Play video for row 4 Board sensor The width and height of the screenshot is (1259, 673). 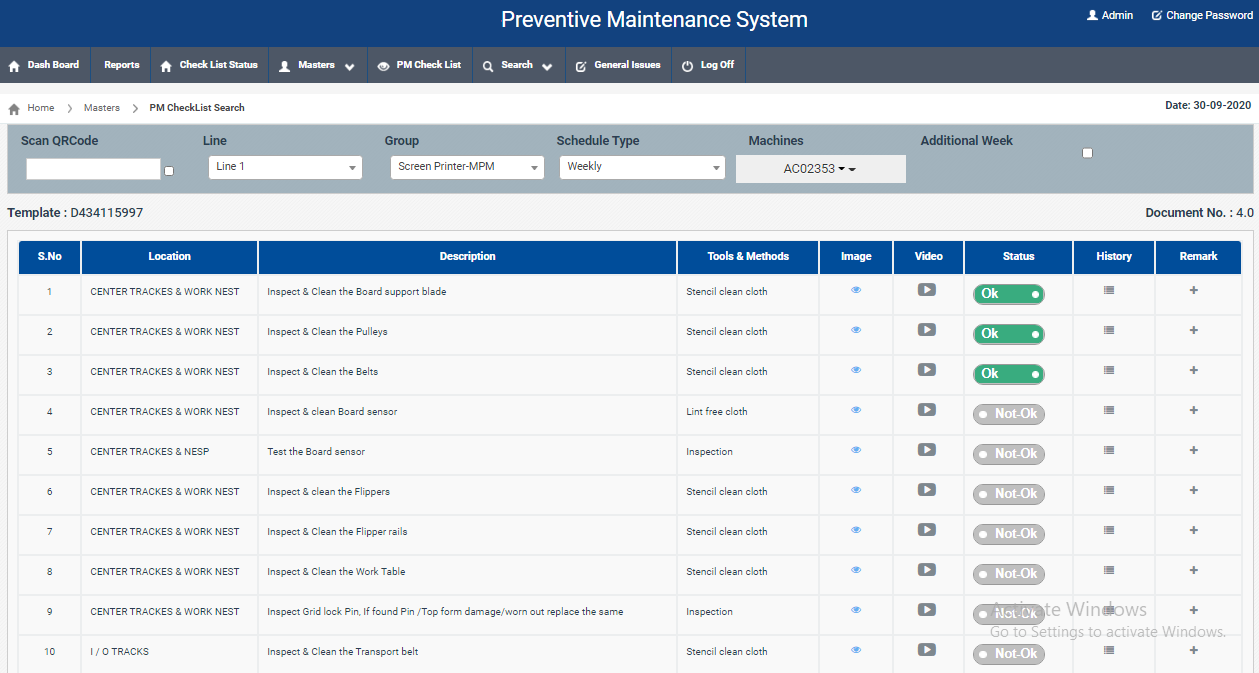tap(927, 410)
